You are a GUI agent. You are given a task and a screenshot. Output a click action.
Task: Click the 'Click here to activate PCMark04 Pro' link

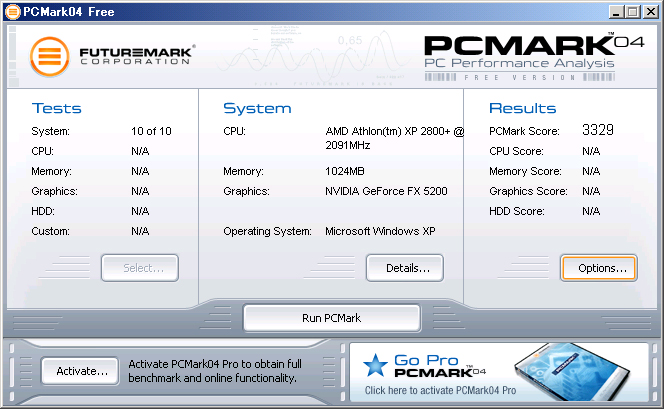point(440,391)
